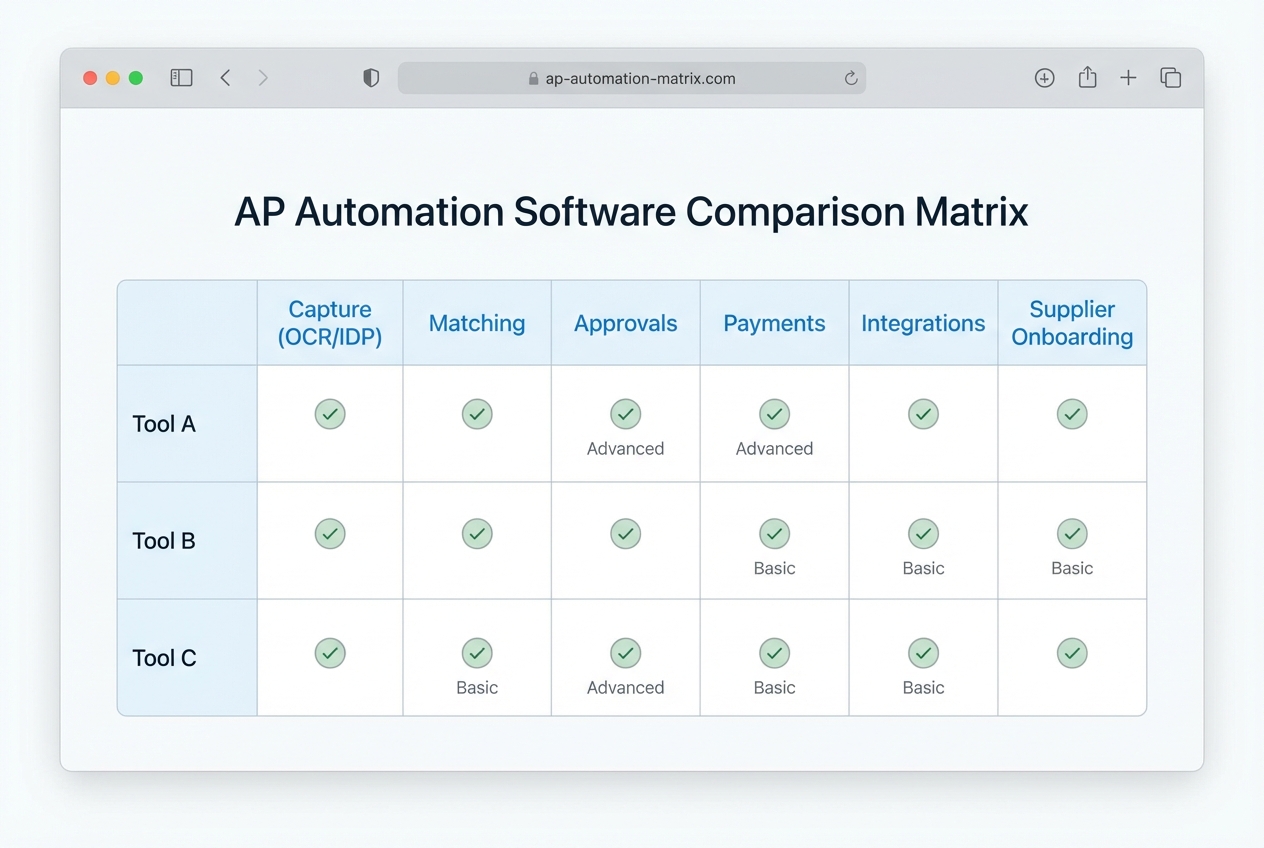1264x848 pixels.
Task: Click the page reload button
Action: [850, 78]
